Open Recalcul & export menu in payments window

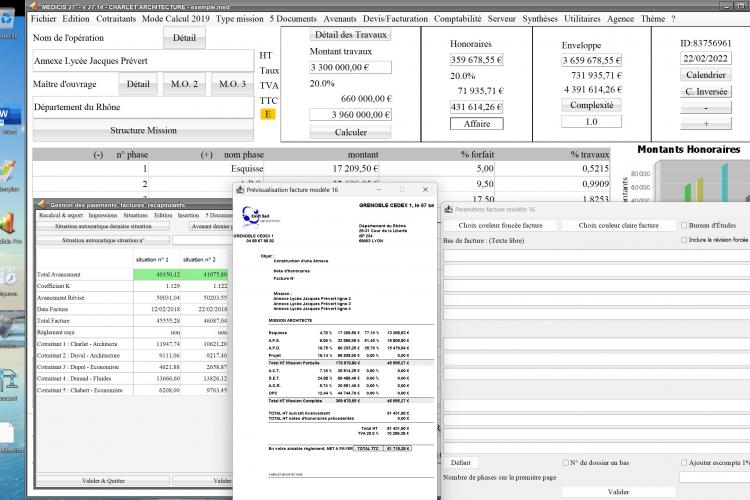click(61, 215)
